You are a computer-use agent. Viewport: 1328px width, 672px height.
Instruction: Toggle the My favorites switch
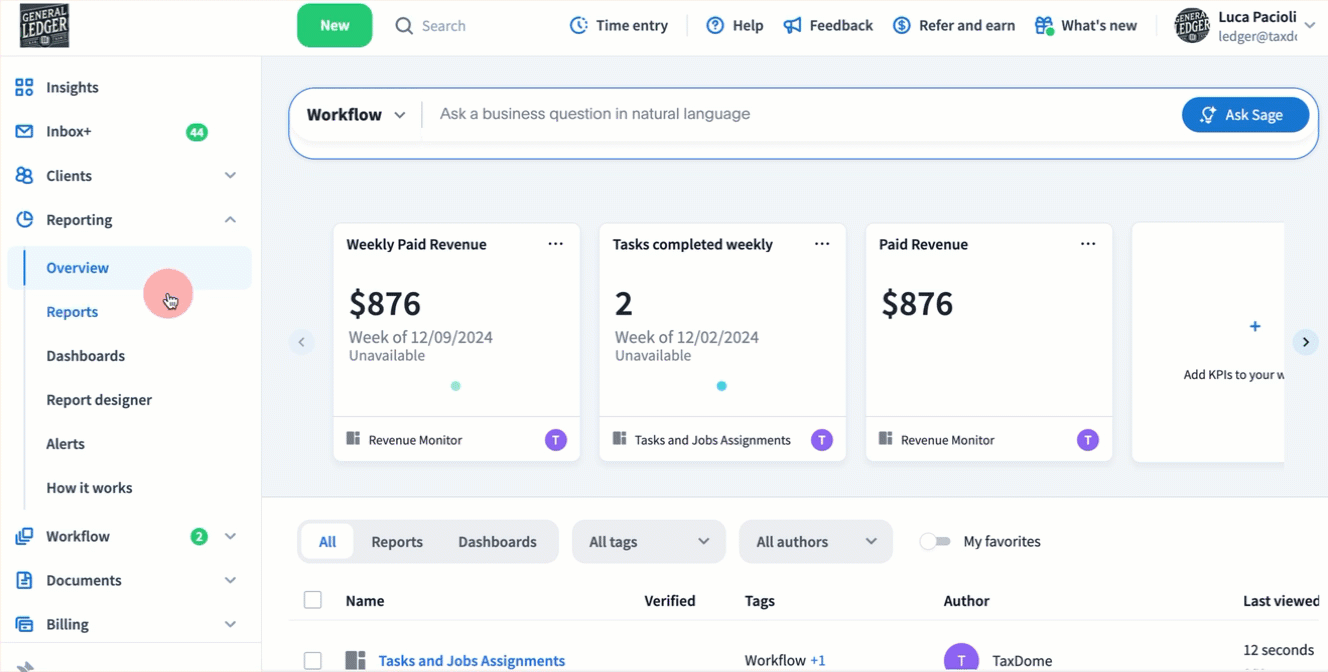coord(935,542)
